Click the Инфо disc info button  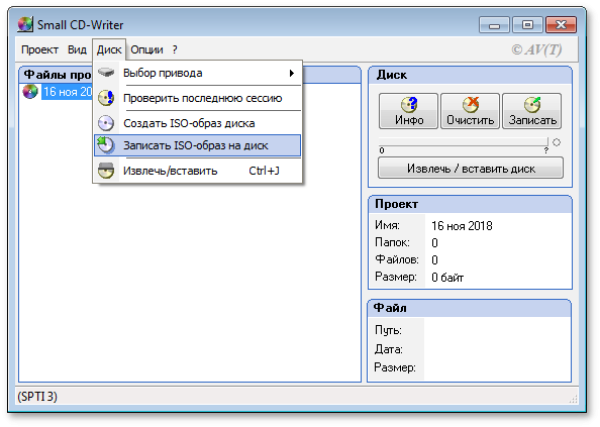pos(409,111)
